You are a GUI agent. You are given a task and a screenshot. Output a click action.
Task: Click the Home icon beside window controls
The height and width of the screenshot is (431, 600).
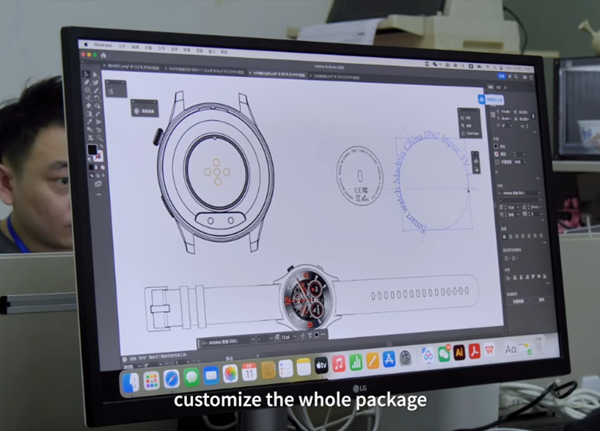(x=103, y=56)
